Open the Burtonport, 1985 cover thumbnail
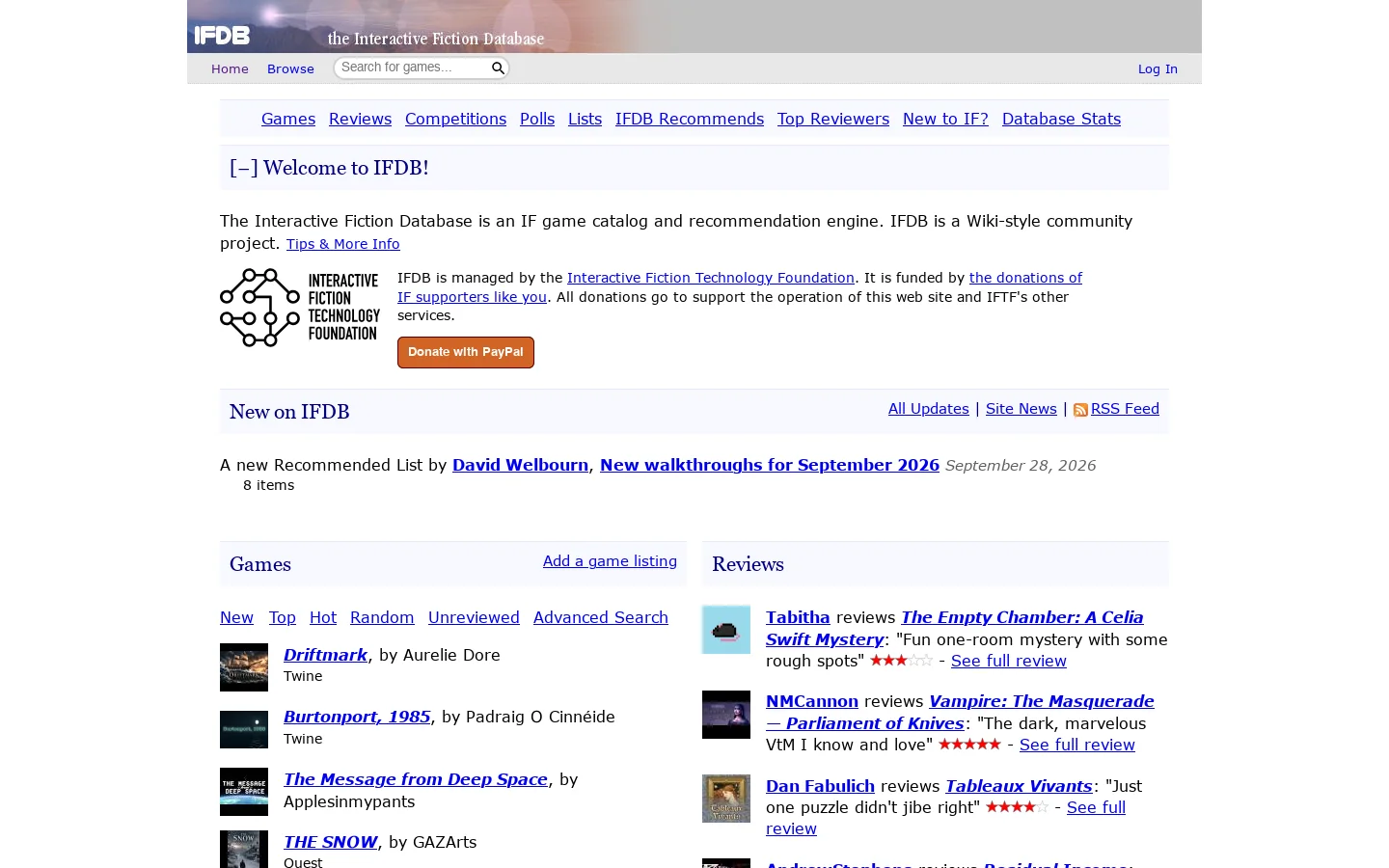Viewport: 1389px width, 868px height. coord(244,729)
